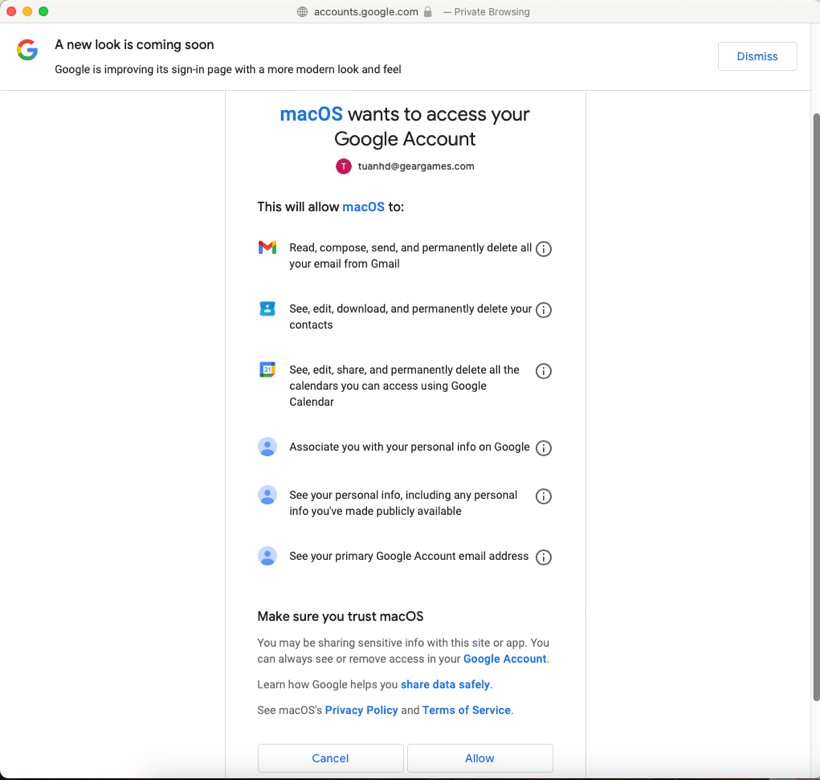
Task: Show info for associate personal info permission
Action: [x=543, y=448]
